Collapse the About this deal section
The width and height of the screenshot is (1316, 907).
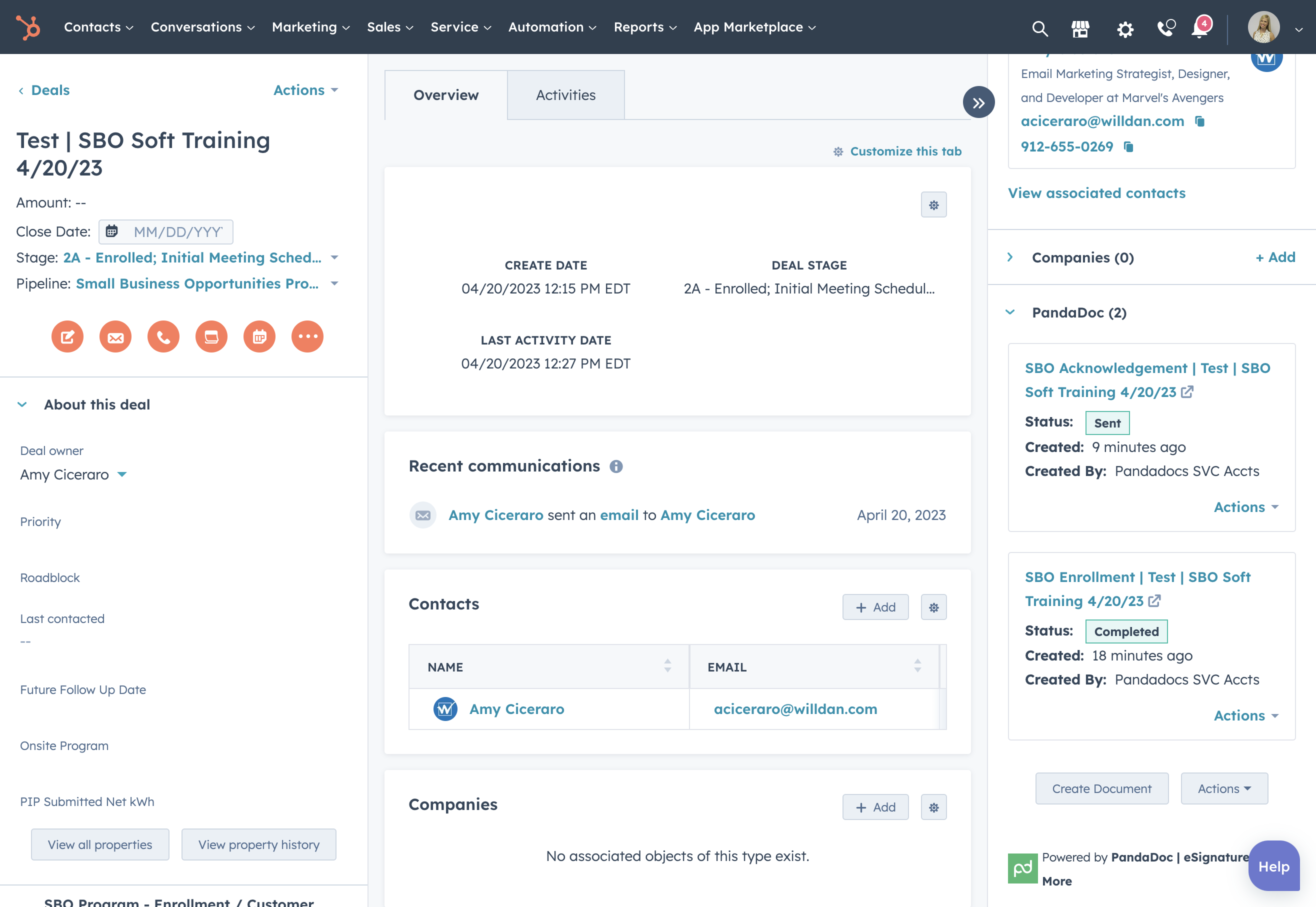22,404
